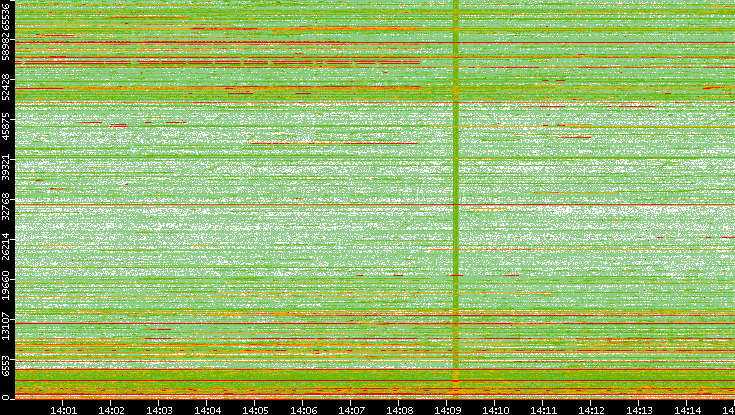Click the 14:13 tick label
Screen dimensions: 735x415
pyautogui.click(x=639, y=410)
